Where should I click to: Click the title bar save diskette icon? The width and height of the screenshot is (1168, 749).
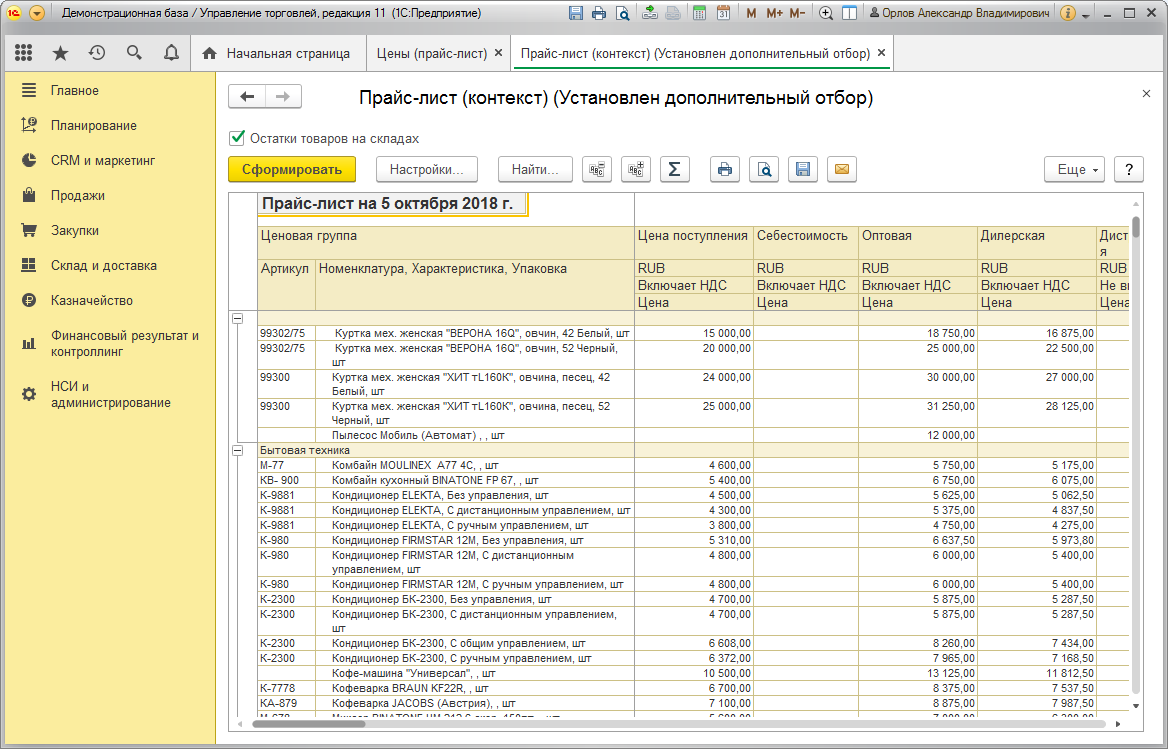[576, 13]
